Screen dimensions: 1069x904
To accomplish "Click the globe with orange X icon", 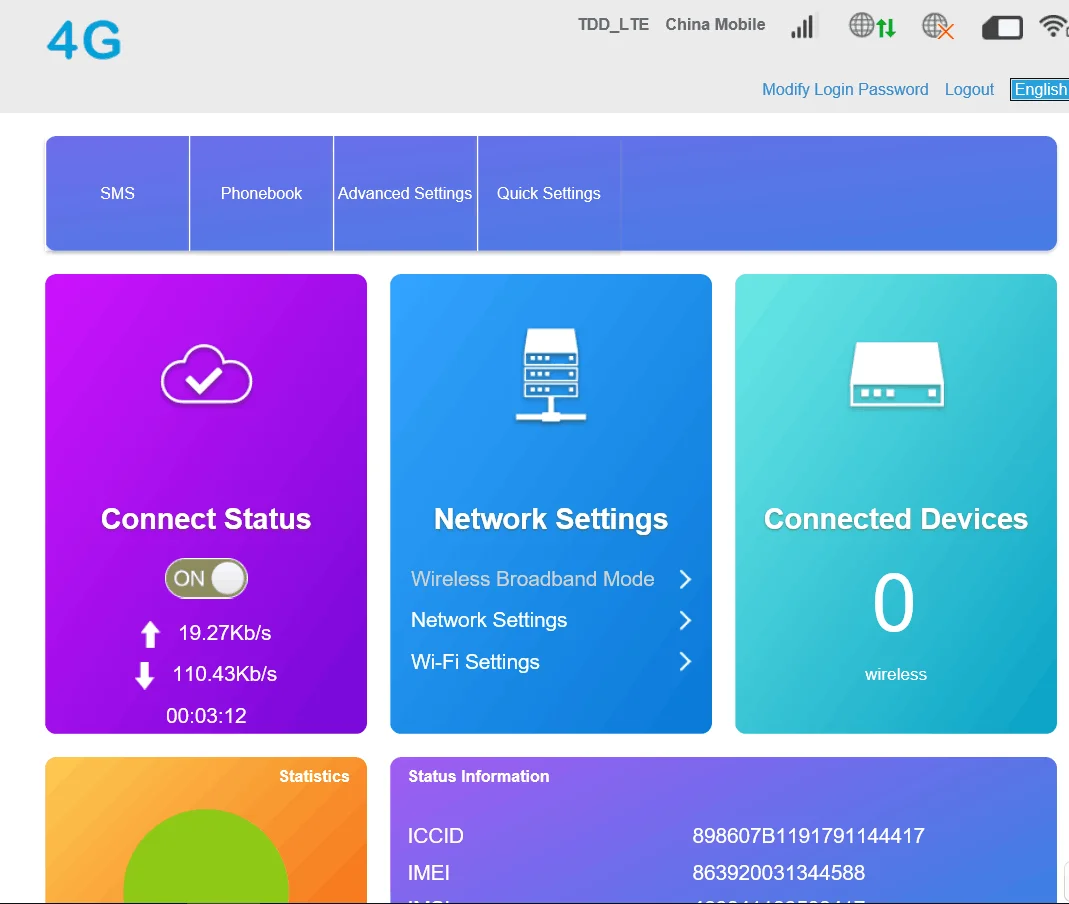I will pyautogui.click(x=938, y=27).
